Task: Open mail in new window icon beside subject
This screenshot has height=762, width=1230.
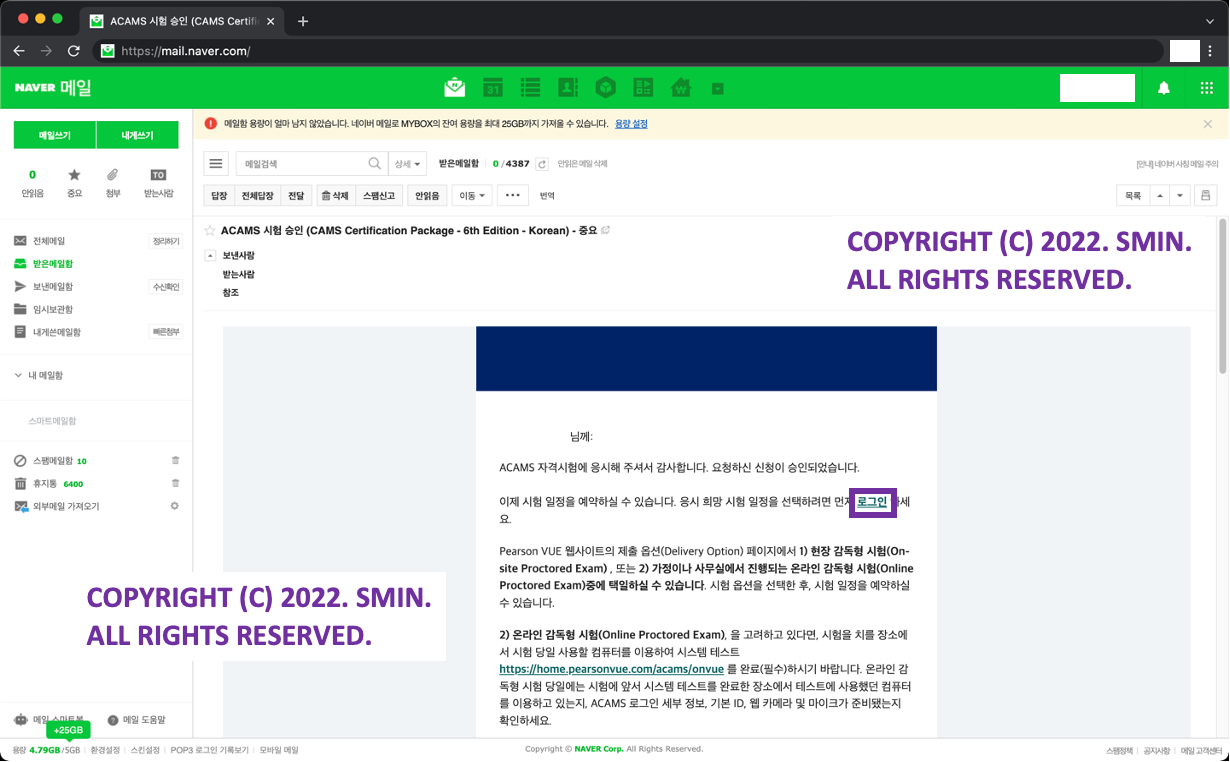Action: click(x=605, y=230)
